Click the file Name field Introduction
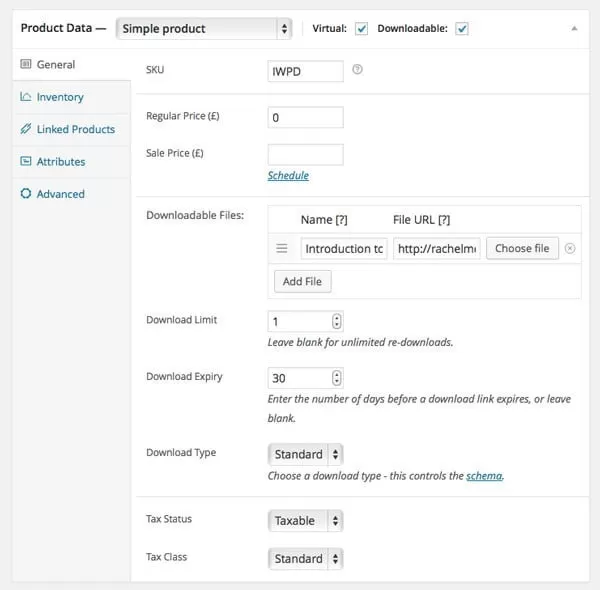 344,249
